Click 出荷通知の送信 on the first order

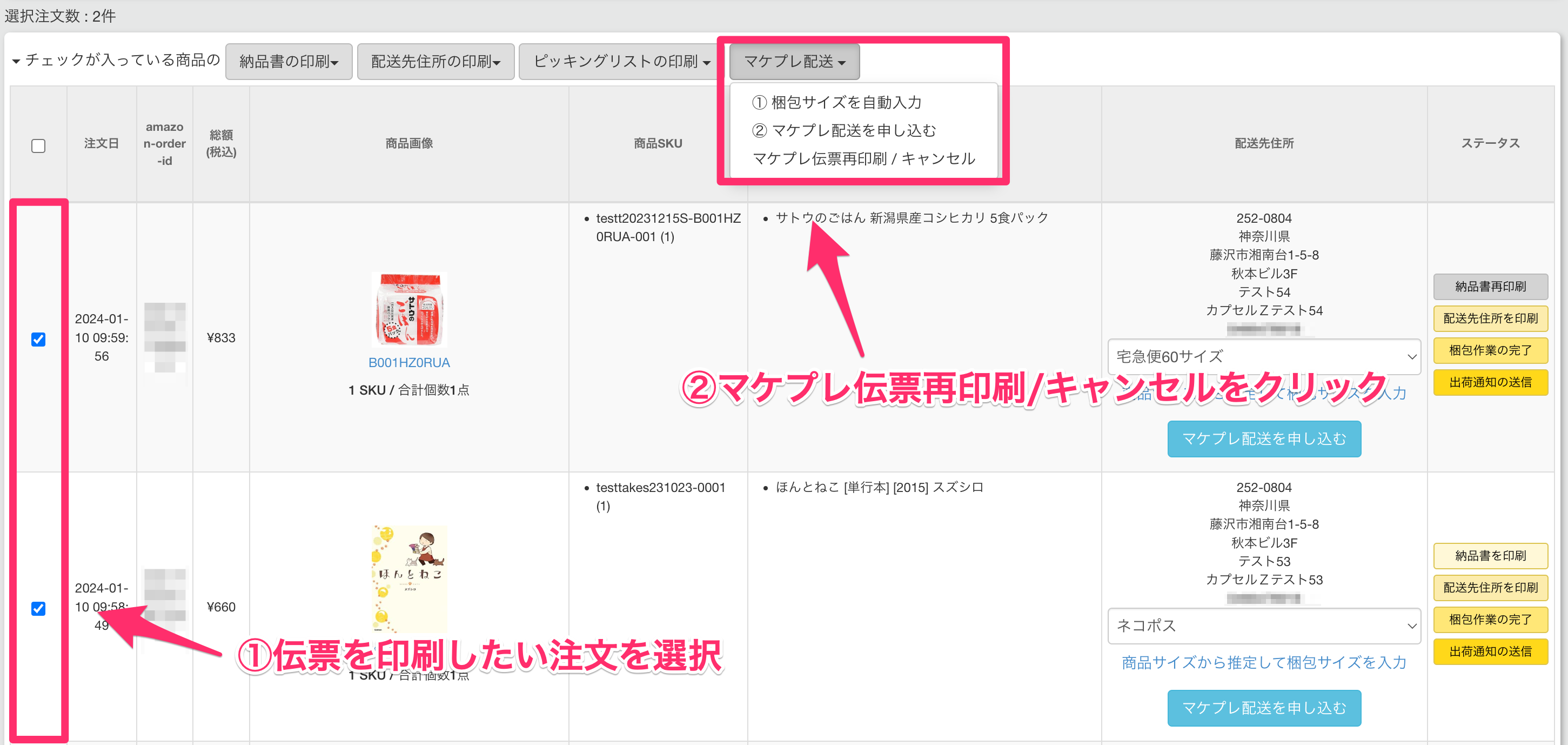click(1490, 382)
